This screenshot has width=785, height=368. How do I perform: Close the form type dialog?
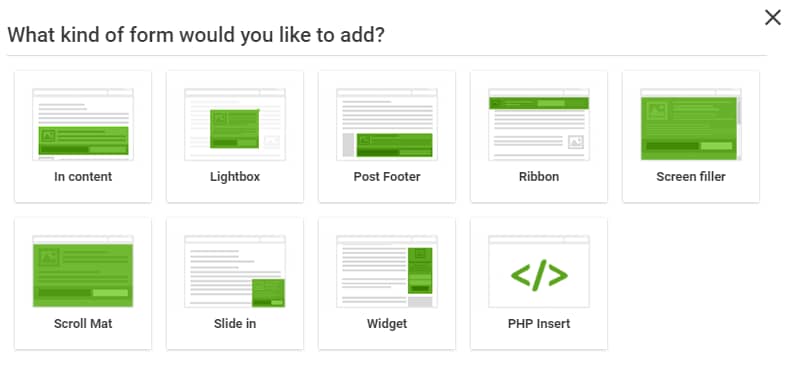[x=773, y=18]
